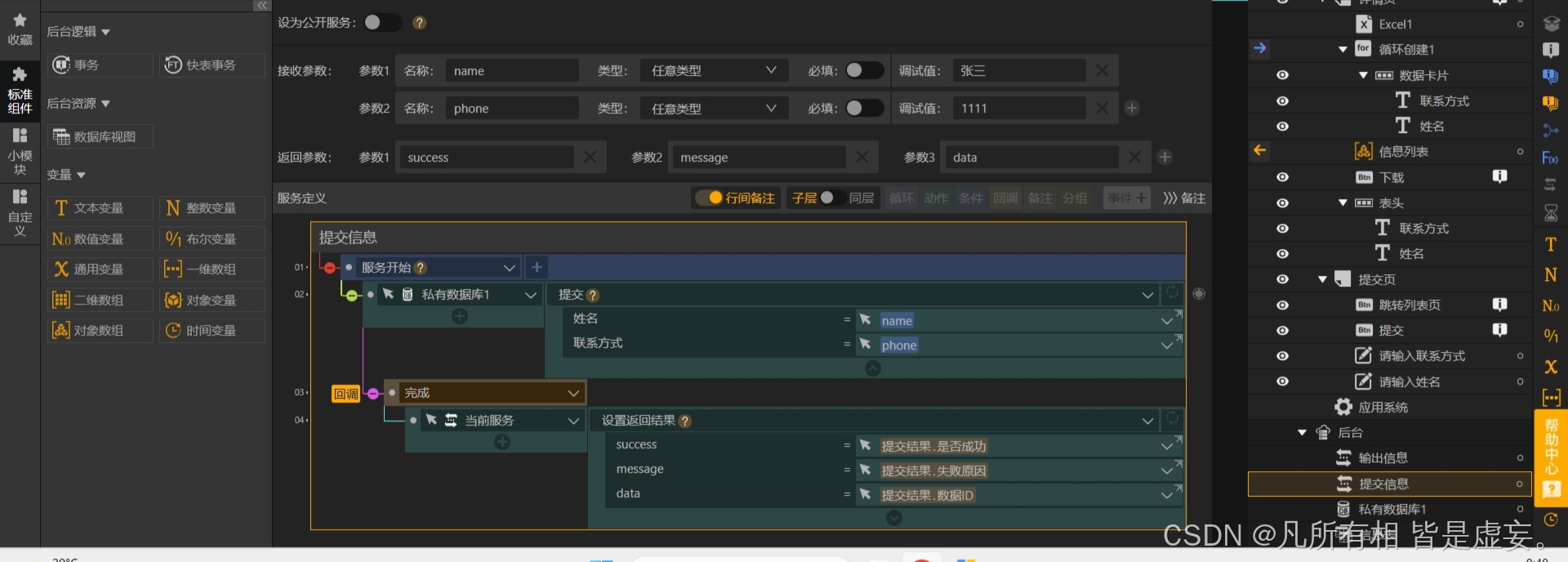Edit the name parameter field
Viewport: 1568px width, 562px height.
[512, 71]
